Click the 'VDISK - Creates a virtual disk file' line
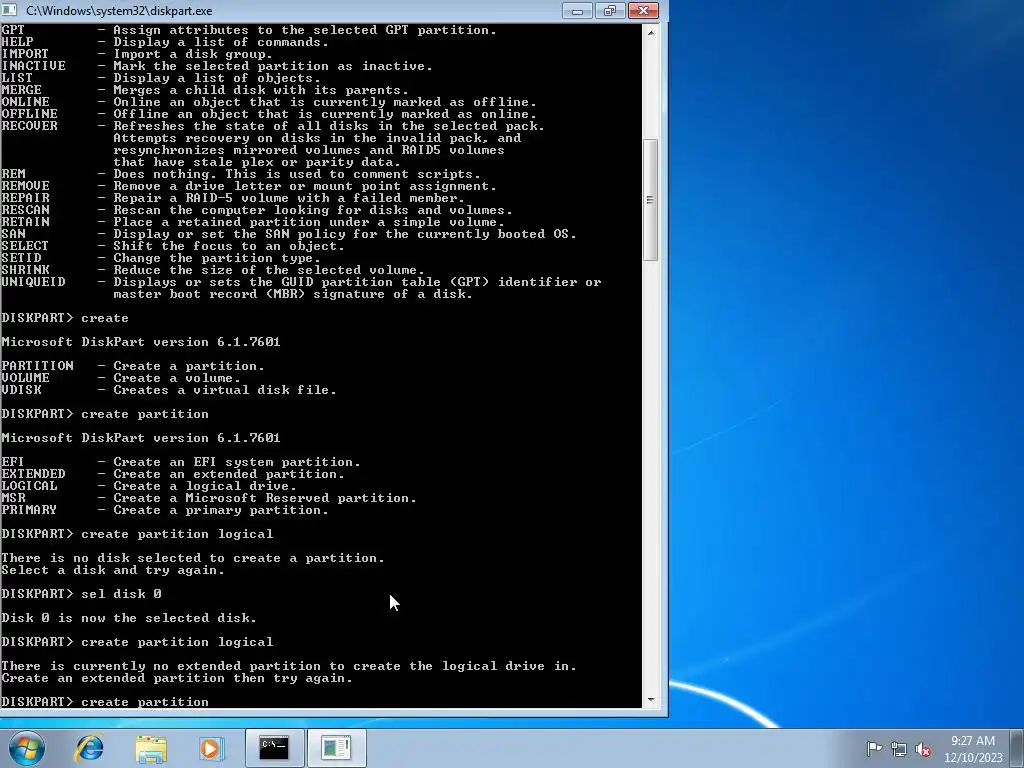The image size is (1024, 768). [168, 390]
